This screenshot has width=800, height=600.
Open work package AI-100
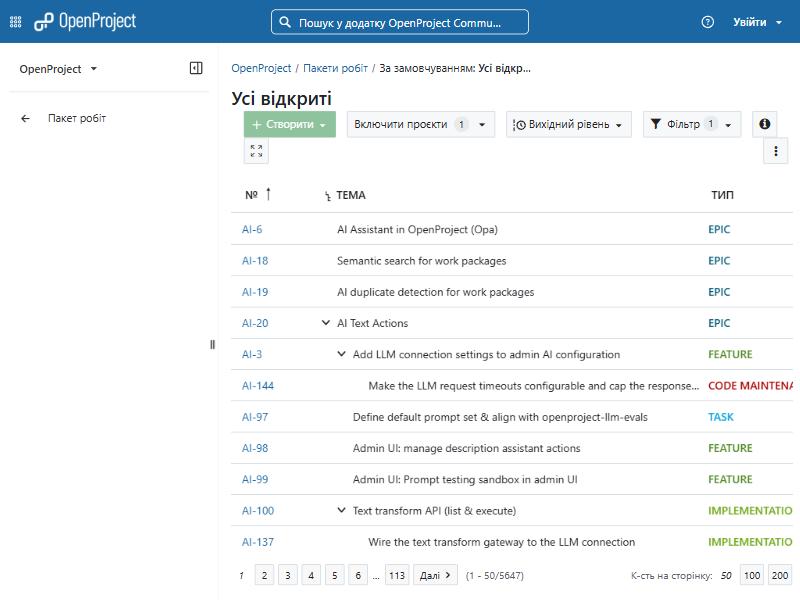pyautogui.click(x=258, y=510)
